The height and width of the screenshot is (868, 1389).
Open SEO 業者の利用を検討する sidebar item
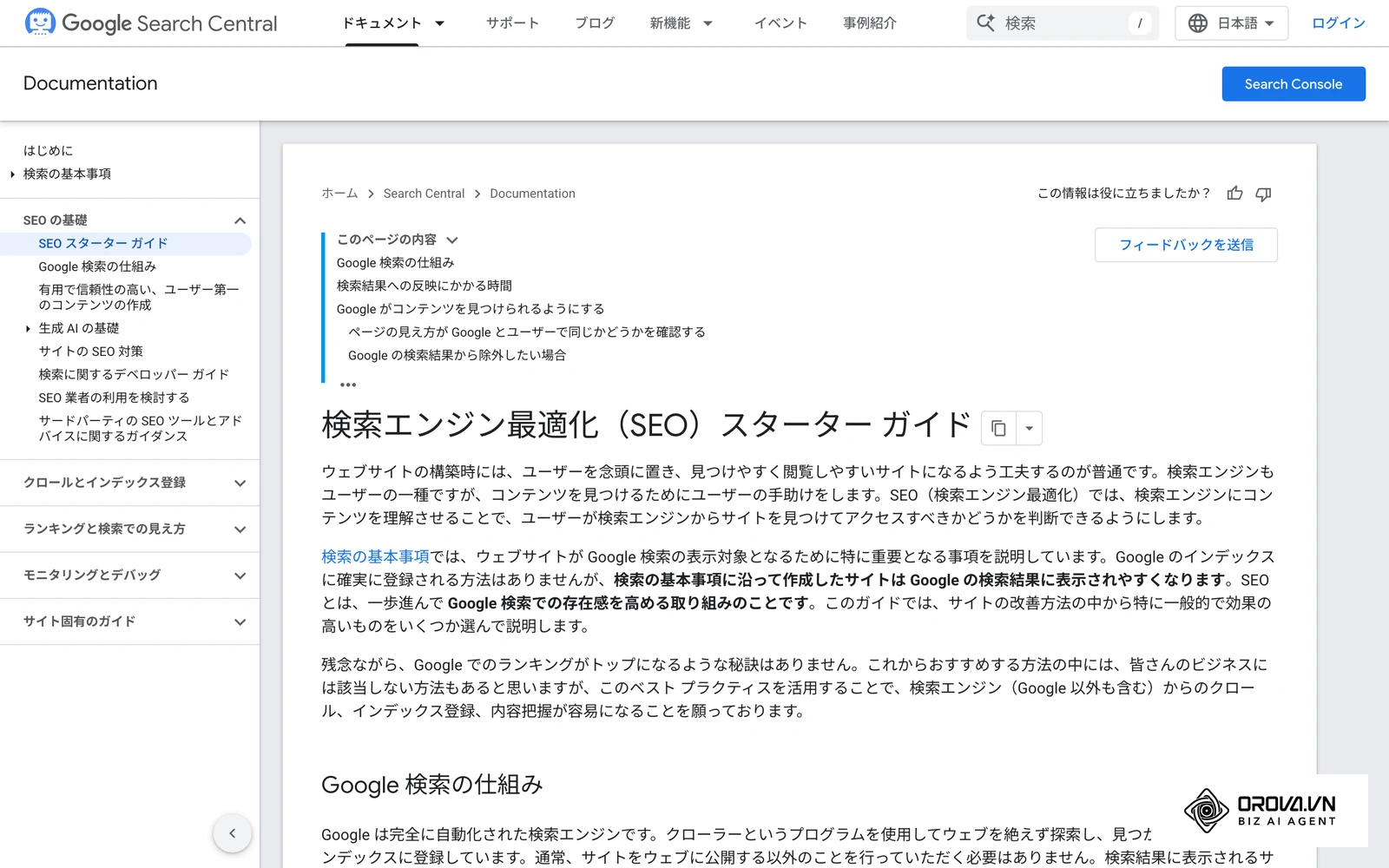click(x=114, y=398)
